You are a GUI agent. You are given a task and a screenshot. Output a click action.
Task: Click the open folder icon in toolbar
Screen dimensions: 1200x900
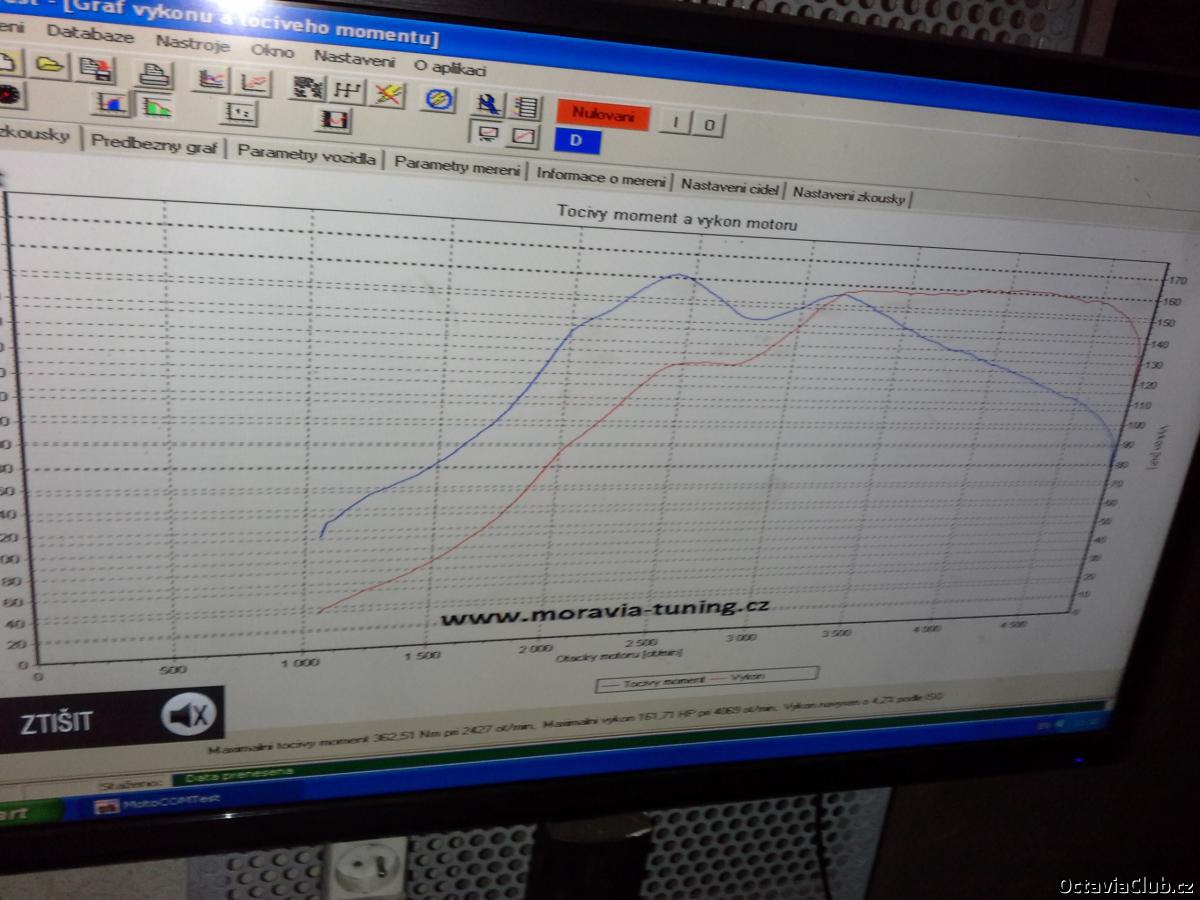(48, 65)
